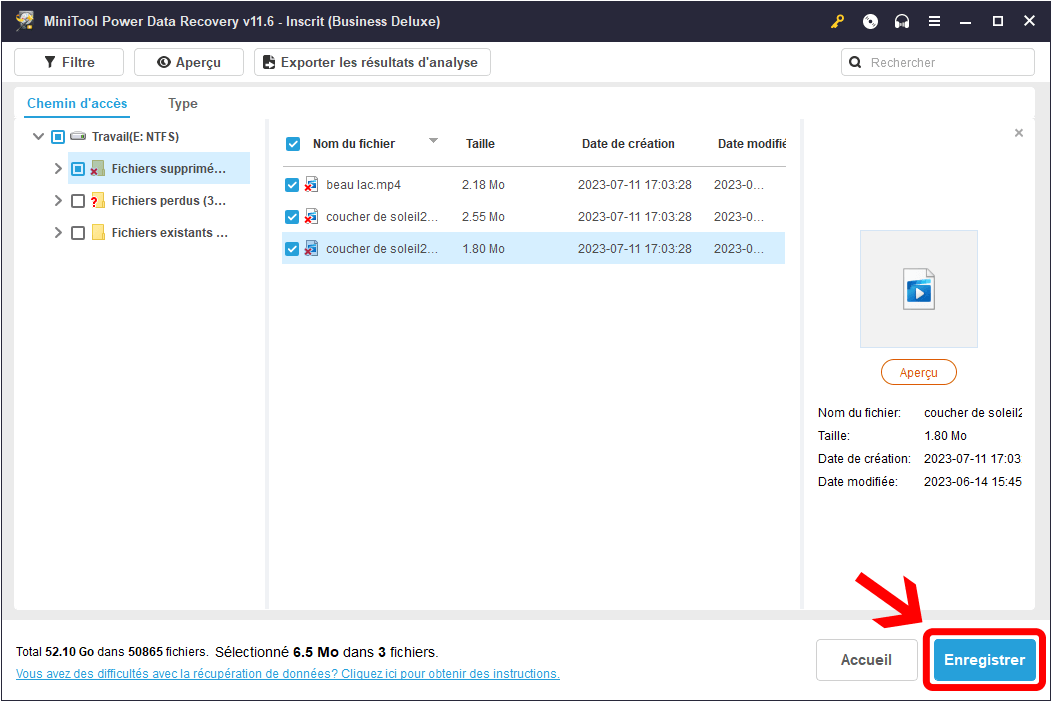Click the video preview thumbnail
The height and width of the screenshot is (703, 1053).
[918, 289]
